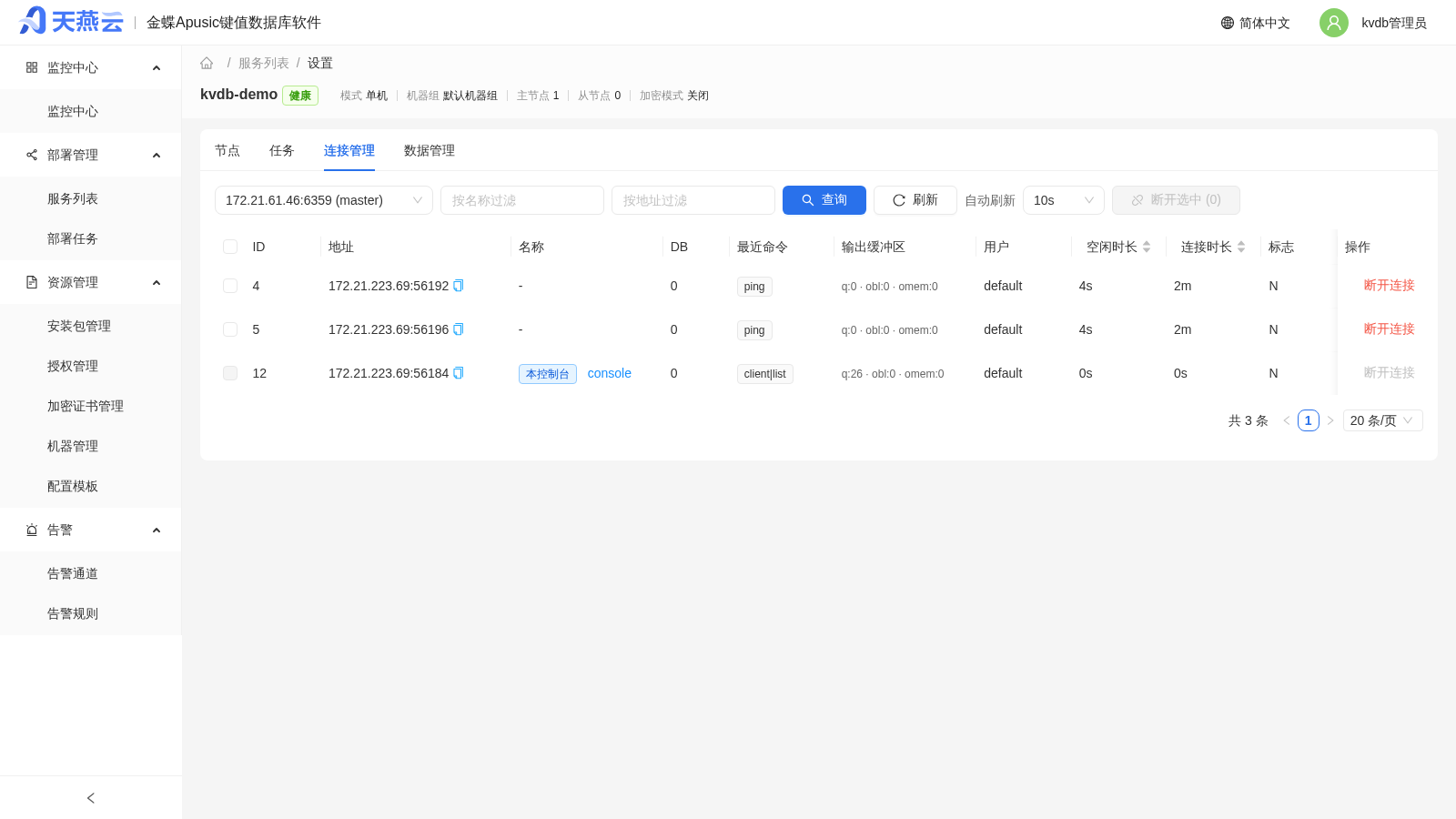Sort by idle duration column
Viewport: 1456px width, 819px height.
[x=1147, y=247]
